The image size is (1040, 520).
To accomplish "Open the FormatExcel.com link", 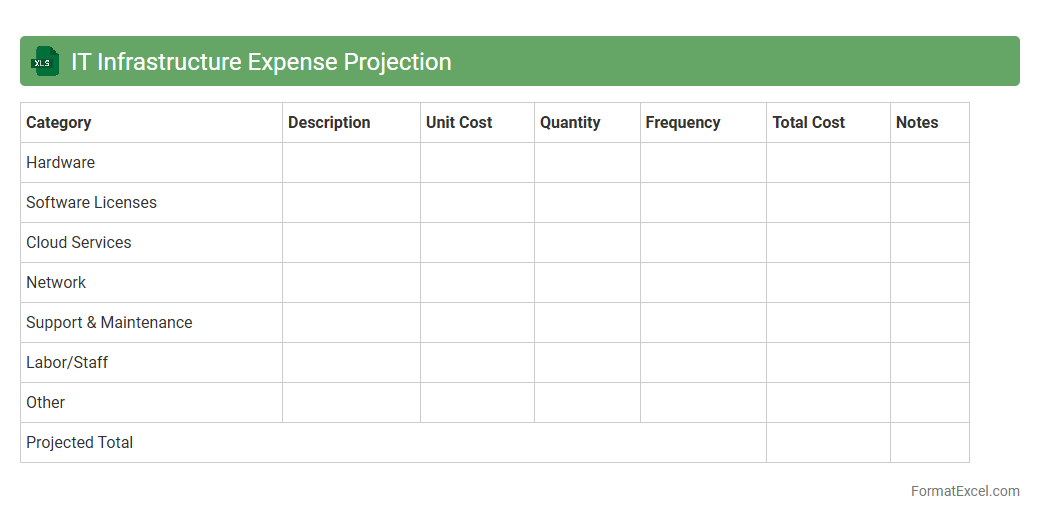I will click(x=965, y=491).
